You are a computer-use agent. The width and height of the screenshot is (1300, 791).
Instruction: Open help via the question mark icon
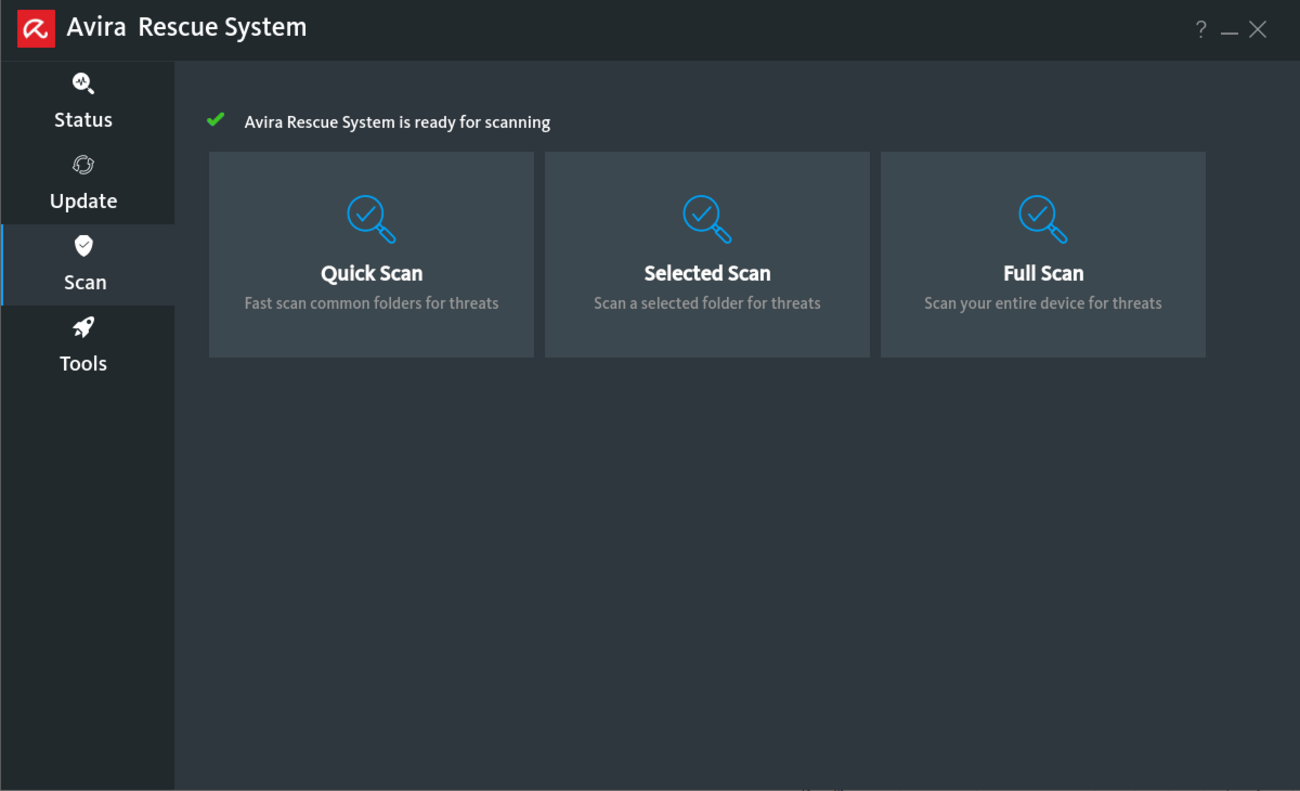point(1200,30)
